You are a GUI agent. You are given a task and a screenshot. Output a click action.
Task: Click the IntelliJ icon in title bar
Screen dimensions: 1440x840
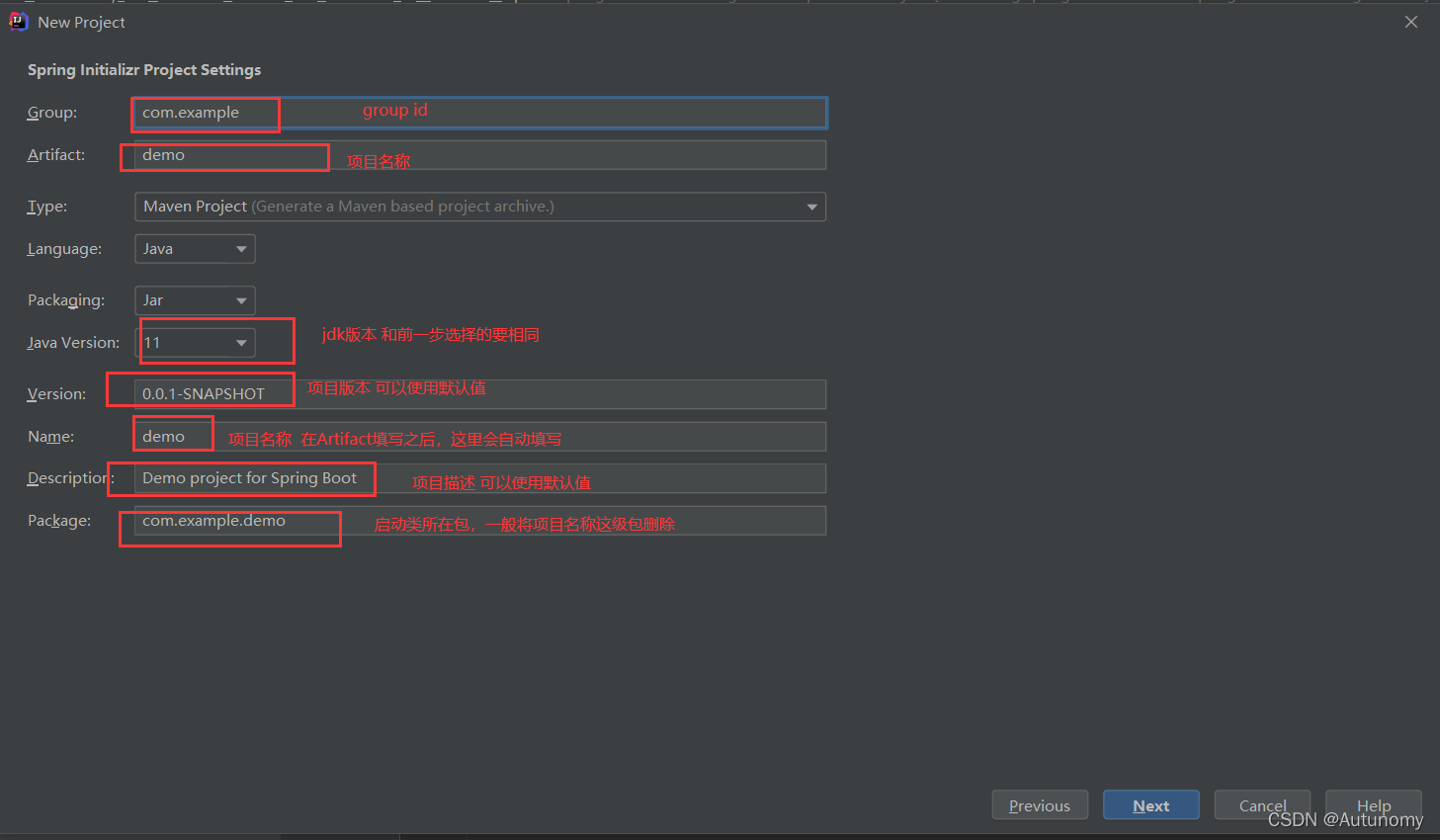tap(18, 22)
